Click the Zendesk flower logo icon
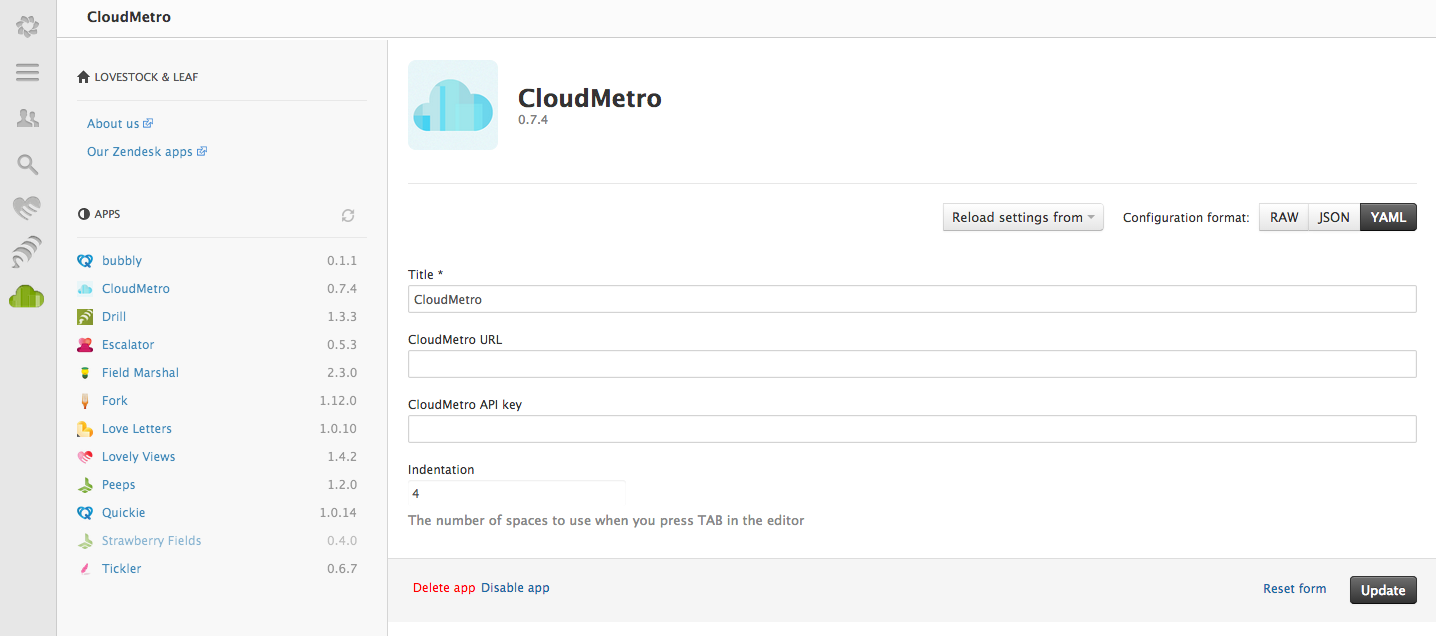 28,26
